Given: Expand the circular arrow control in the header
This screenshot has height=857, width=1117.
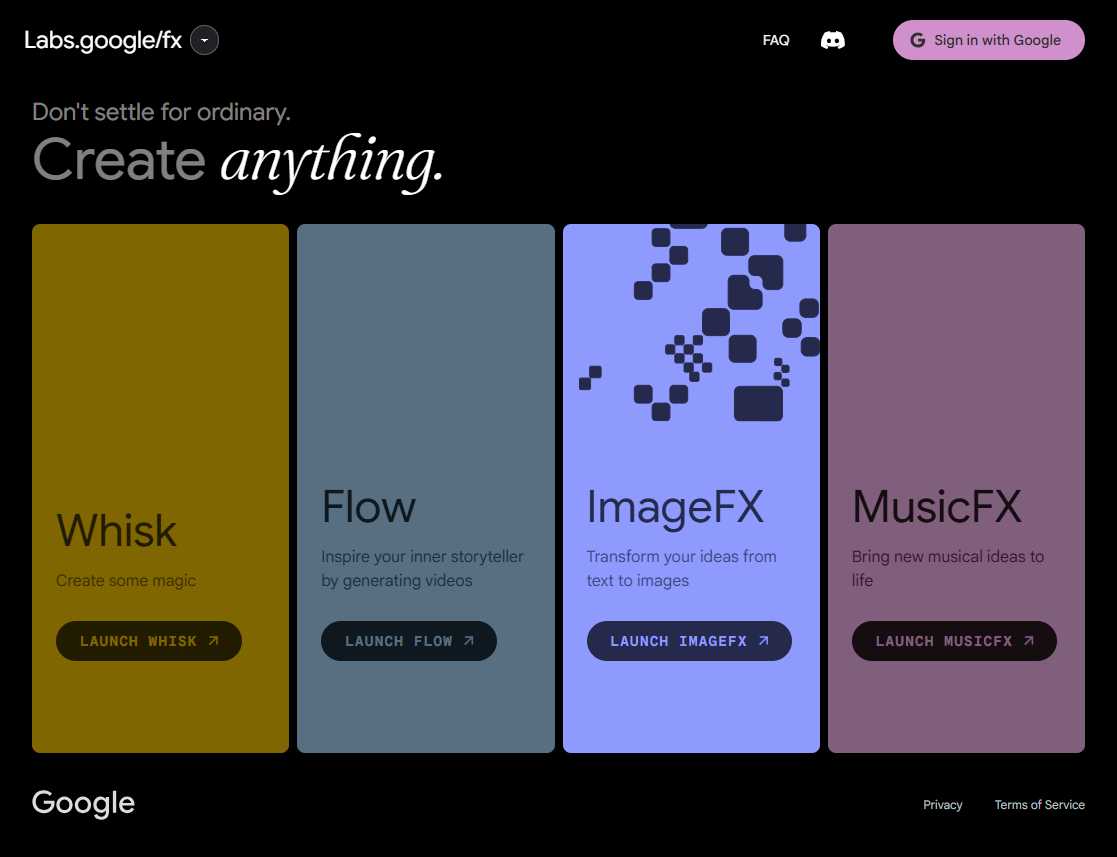Looking at the screenshot, I should coord(204,40).
